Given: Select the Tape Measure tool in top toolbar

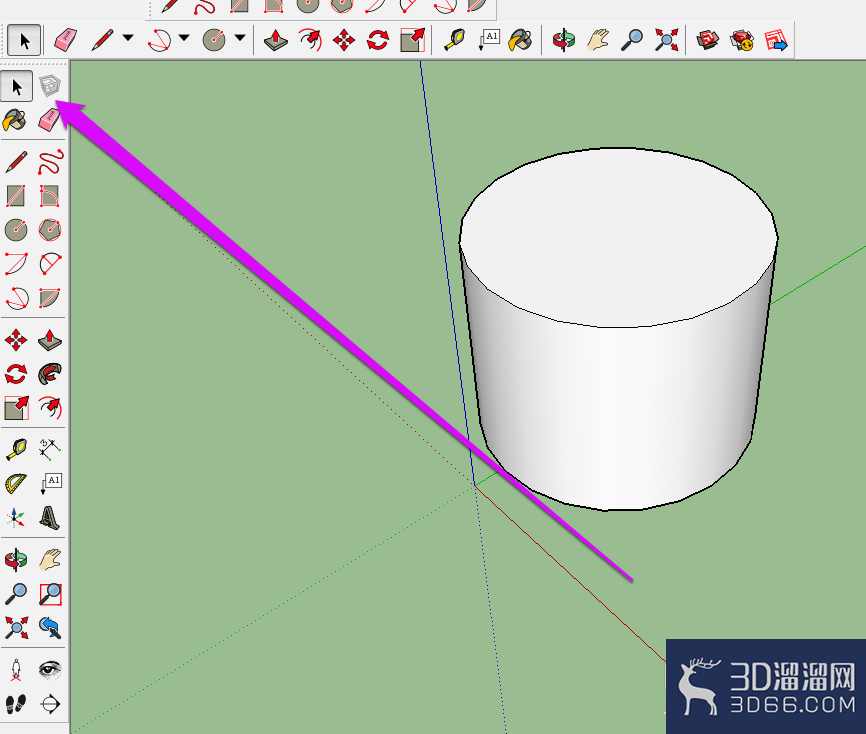Looking at the screenshot, I should [455, 40].
